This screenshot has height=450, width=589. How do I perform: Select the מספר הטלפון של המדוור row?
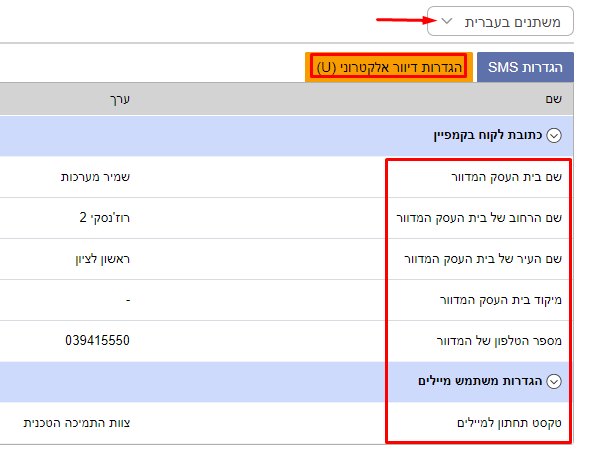287,341
